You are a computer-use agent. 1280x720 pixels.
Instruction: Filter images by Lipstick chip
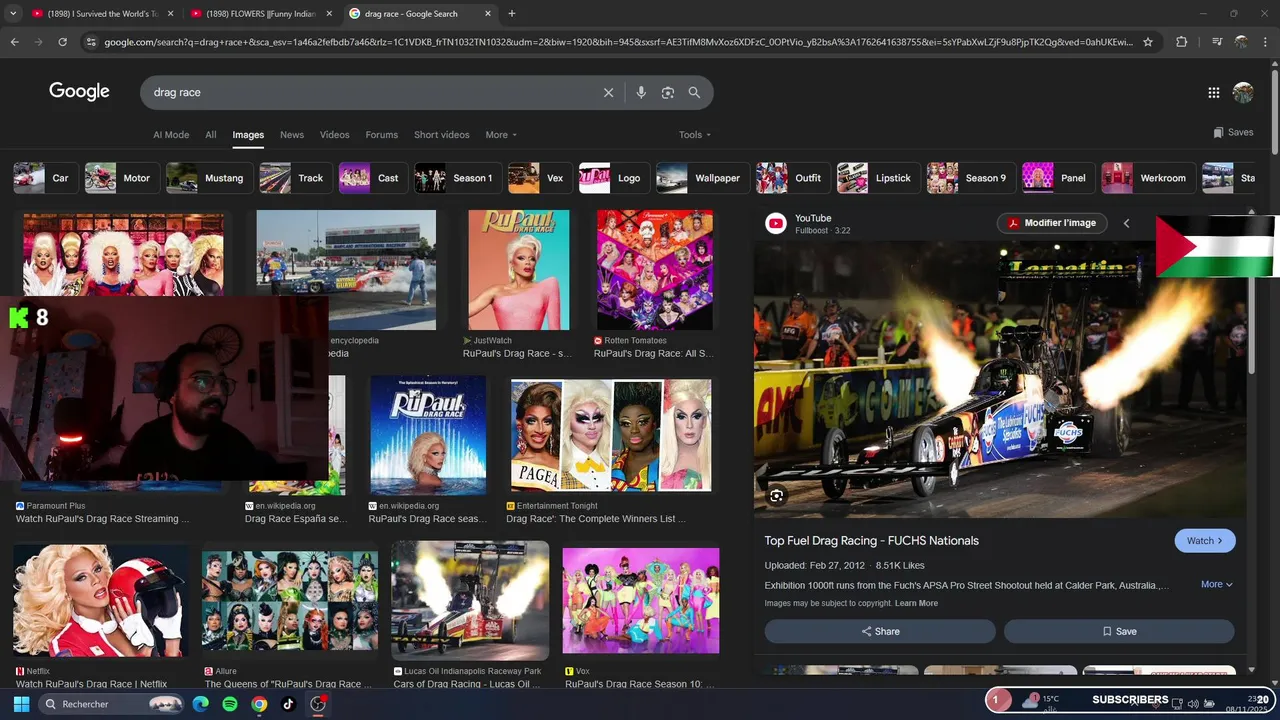click(x=878, y=178)
